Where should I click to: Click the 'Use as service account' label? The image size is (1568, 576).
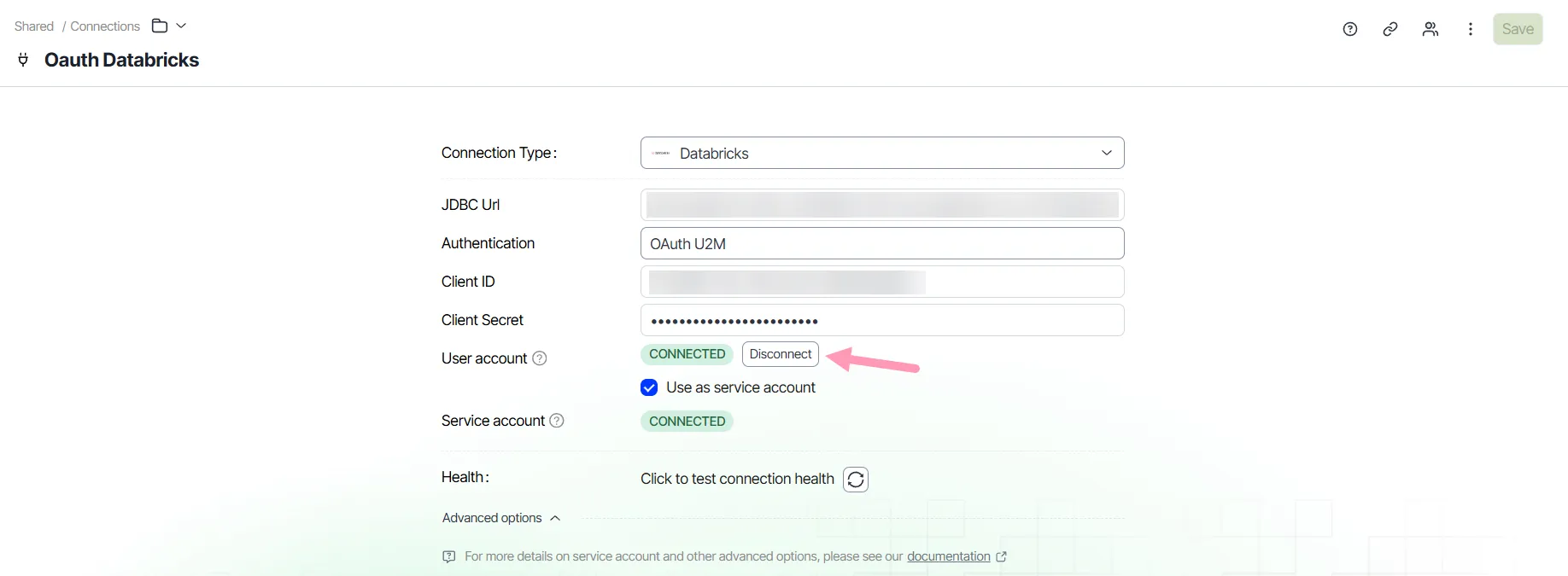[x=740, y=387]
